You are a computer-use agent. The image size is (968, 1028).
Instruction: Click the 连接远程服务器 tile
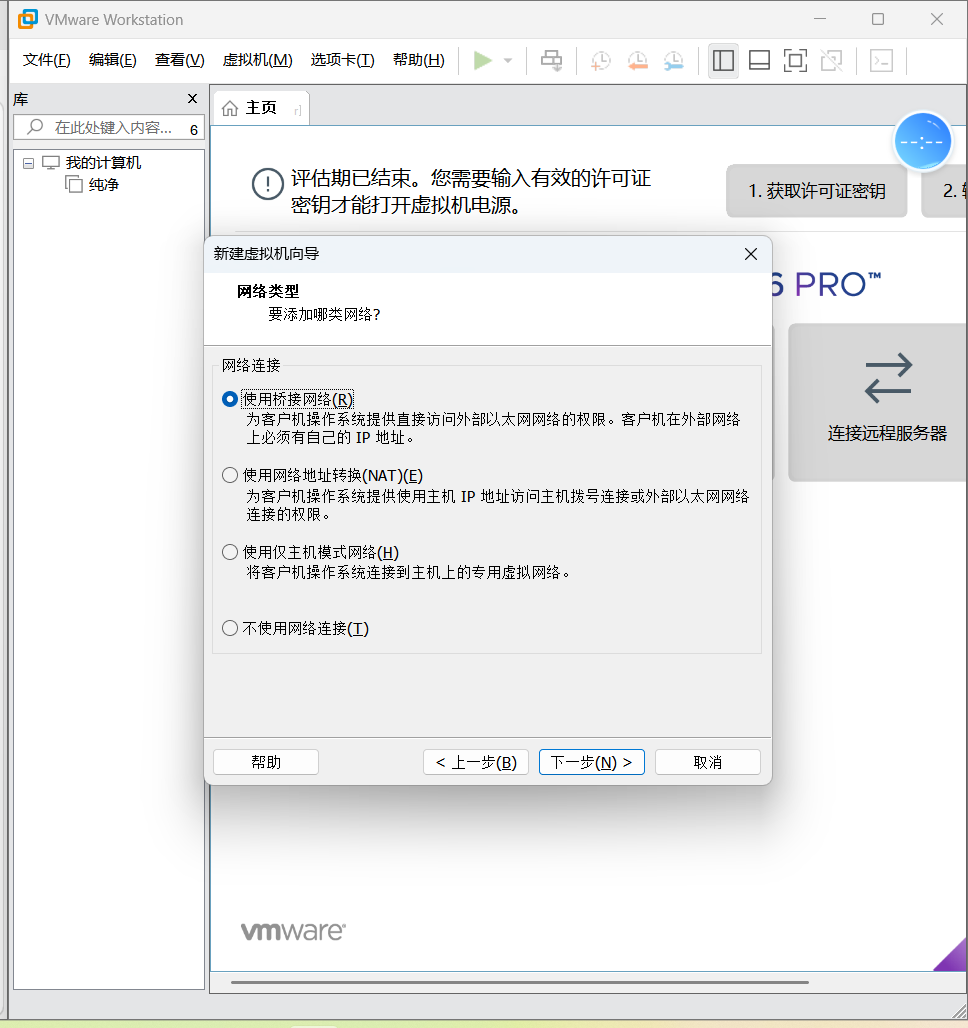[877, 403]
